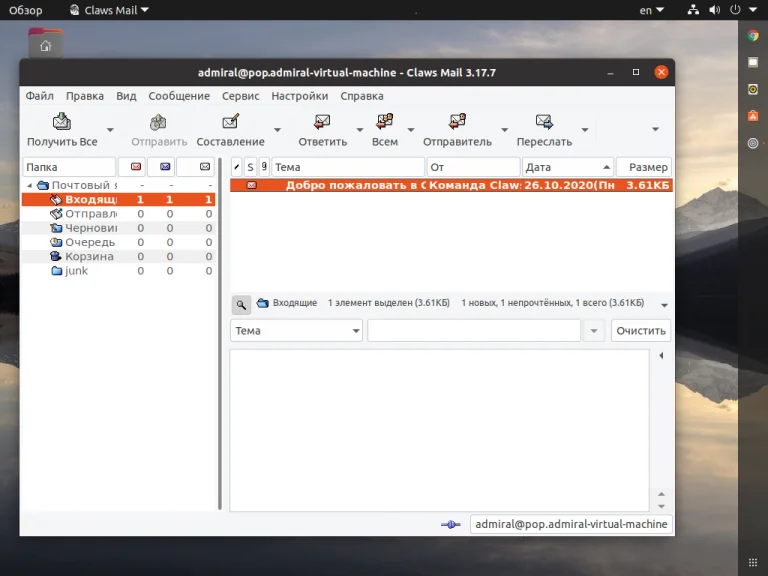This screenshot has width=768, height=576.
Task: Click the volume icon in top bar
Action: click(x=715, y=10)
